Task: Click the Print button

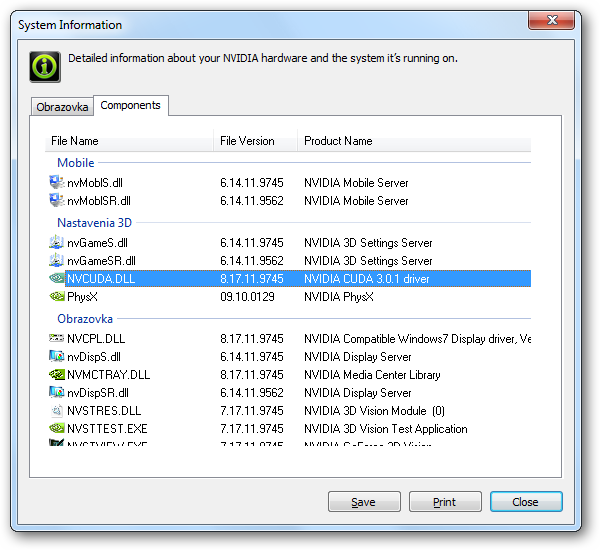Action: point(445,502)
